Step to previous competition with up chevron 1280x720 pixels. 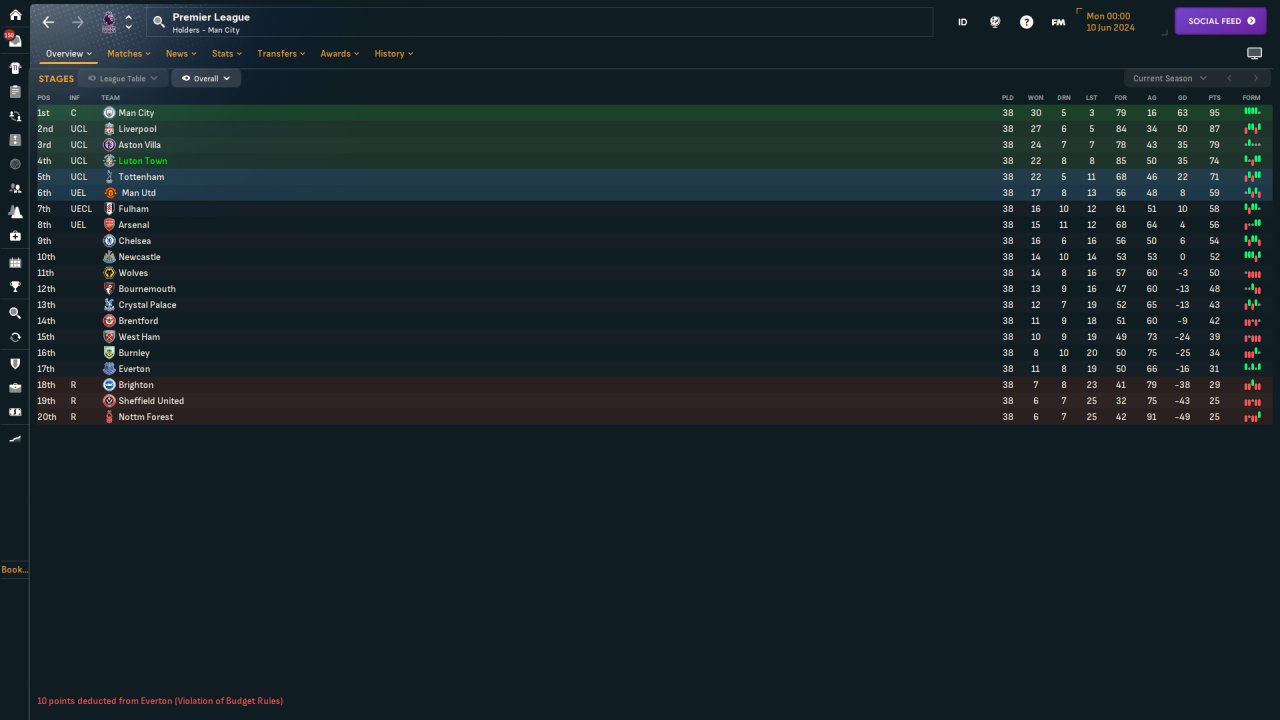pos(128,16)
